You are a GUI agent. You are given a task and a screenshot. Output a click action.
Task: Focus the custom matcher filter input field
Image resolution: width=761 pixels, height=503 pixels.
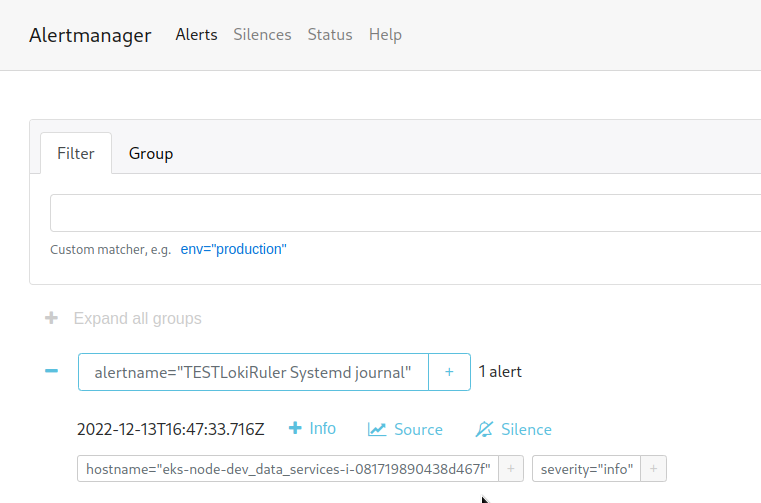click(x=405, y=213)
